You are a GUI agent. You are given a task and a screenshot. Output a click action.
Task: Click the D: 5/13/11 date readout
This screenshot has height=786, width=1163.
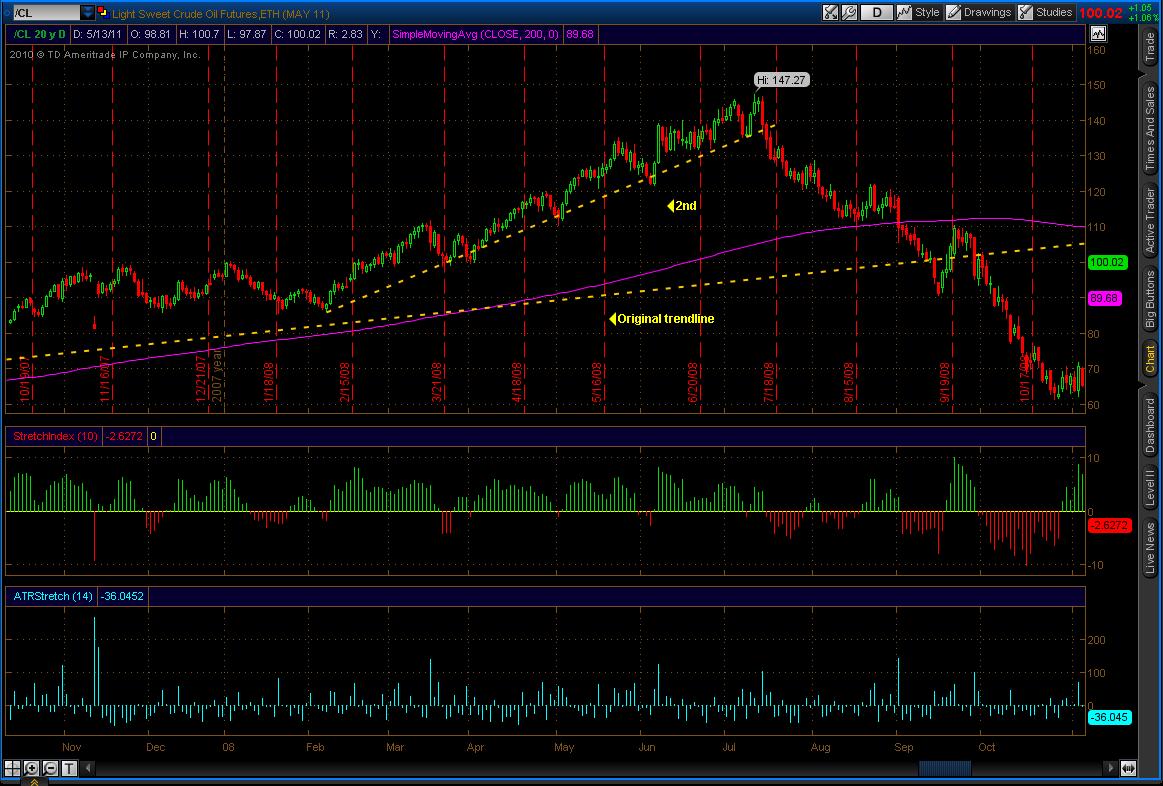point(99,34)
